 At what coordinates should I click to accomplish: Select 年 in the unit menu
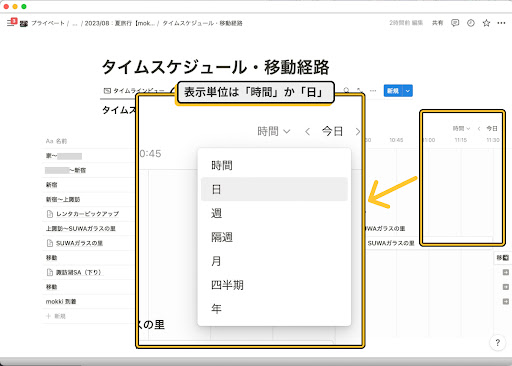coord(274,309)
